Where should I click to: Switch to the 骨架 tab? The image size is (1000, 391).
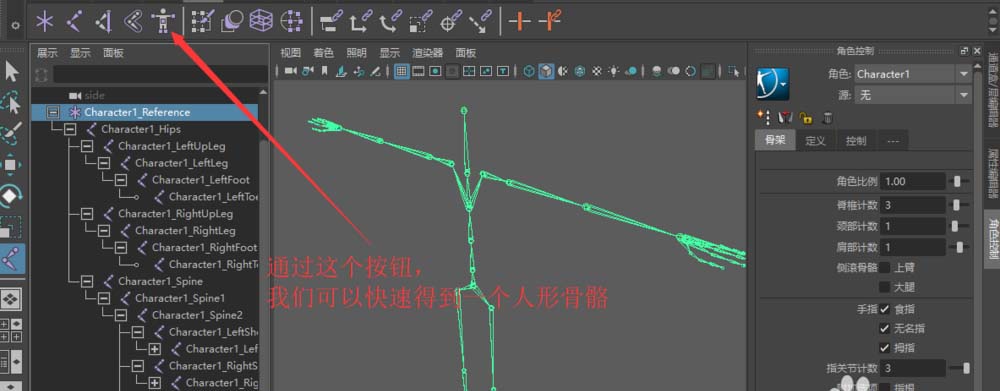[x=775, y=141]
